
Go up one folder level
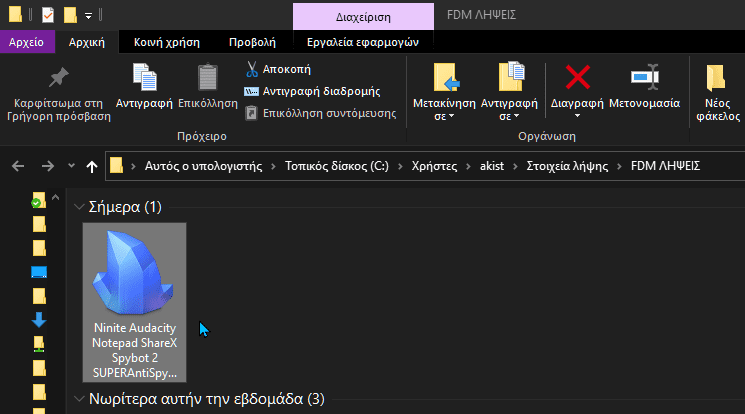92,166
